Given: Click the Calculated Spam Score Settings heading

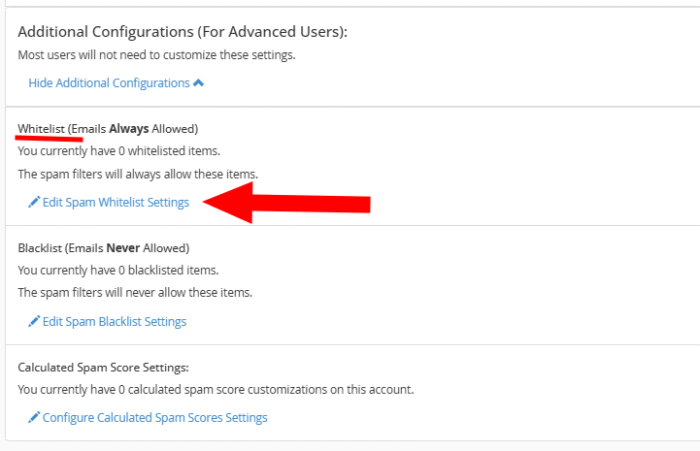Looking at the screenshot, I should pyautogui.click(x=103, y=368).
